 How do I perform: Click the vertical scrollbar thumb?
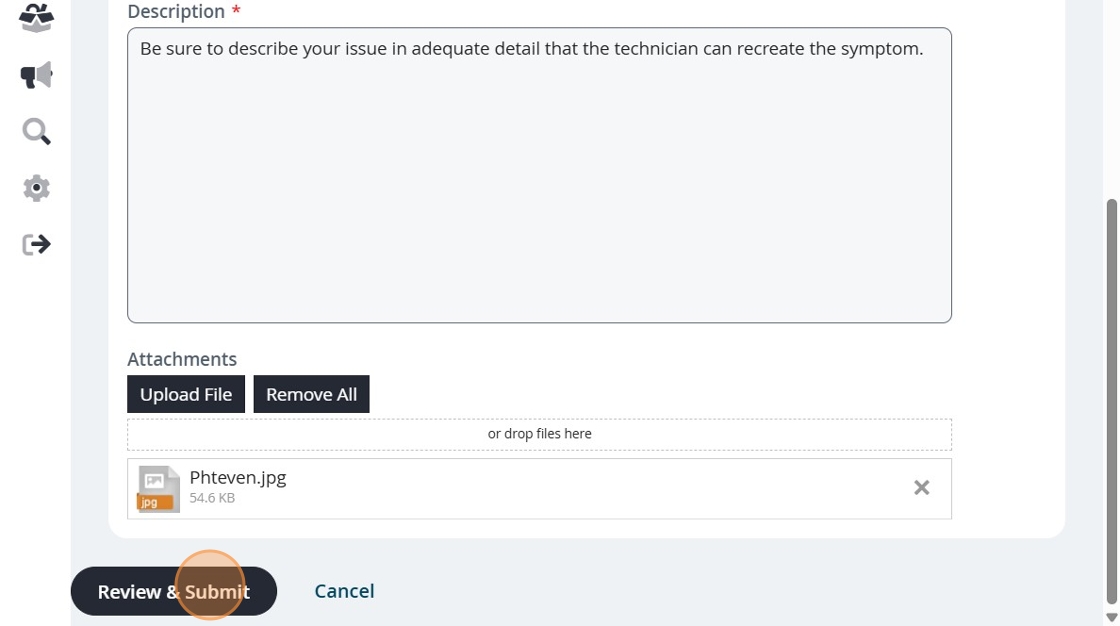pos(1111,400)
